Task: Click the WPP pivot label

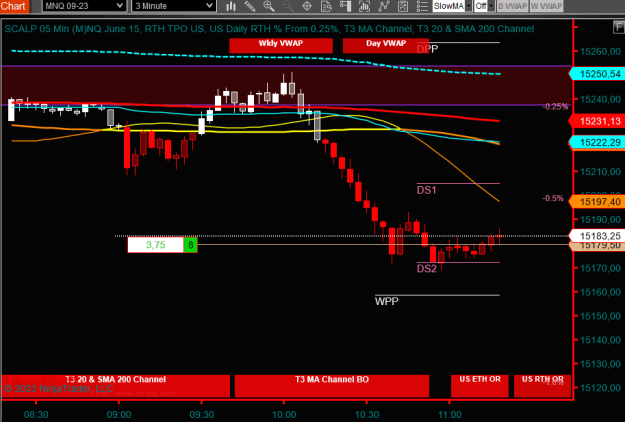Action: (x=386, y=301)
